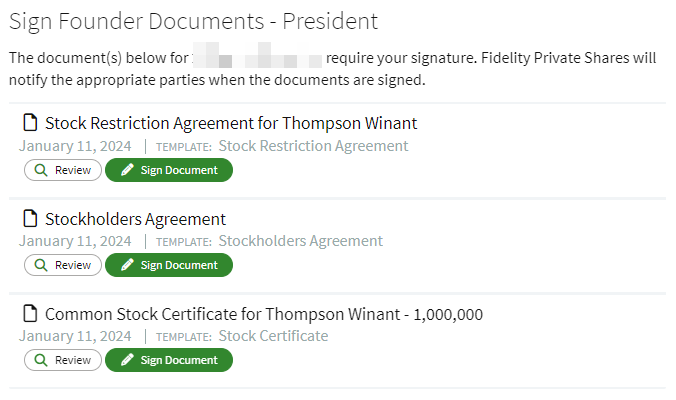Image resolution: width=676 pixels, height=400 pixels.
Task: Review the Stock Restriction Agreement for Thompson Winant
Action: coord(63,170)
